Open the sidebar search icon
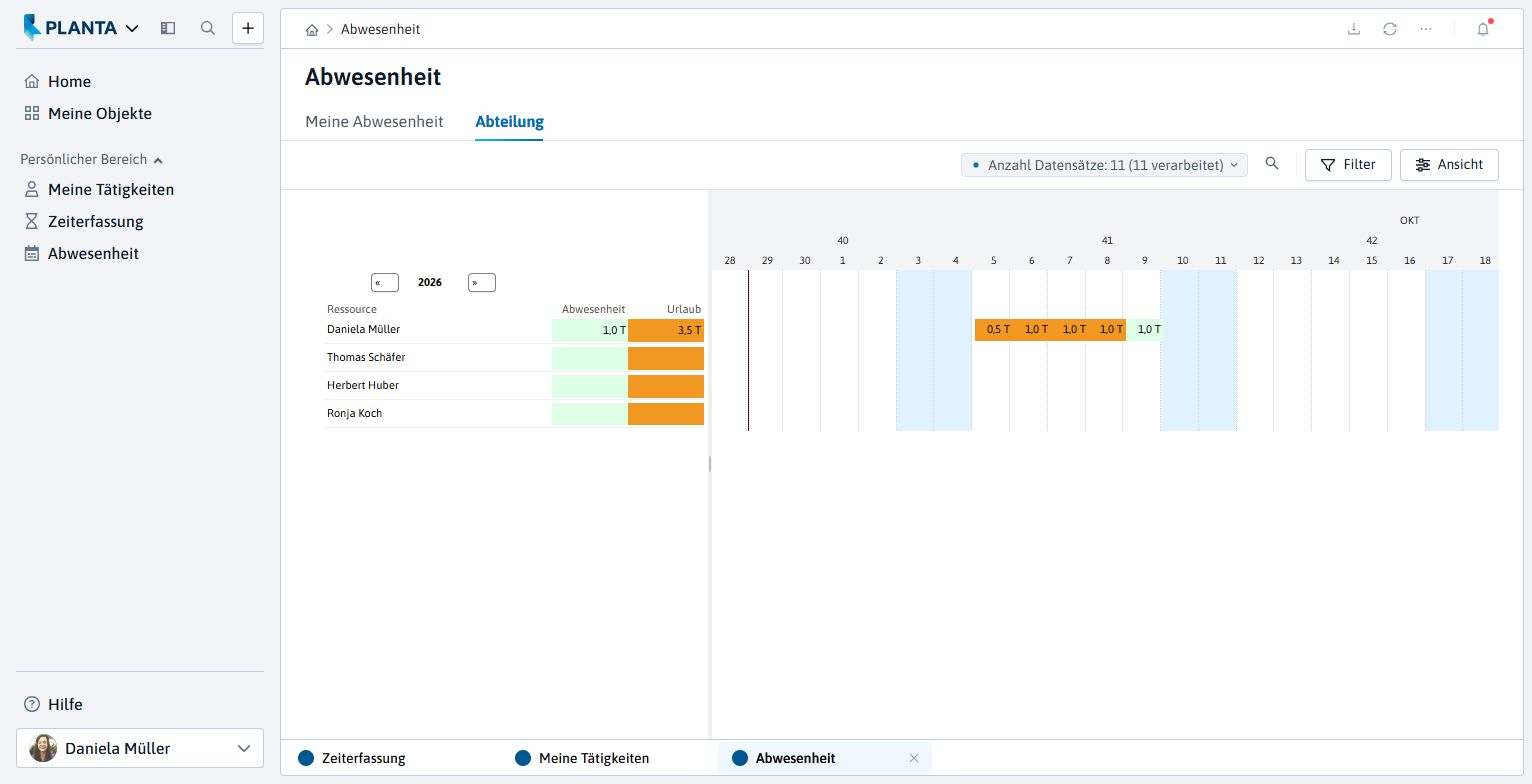Screen dimensions: 1532x784 (x=208, y=28)
